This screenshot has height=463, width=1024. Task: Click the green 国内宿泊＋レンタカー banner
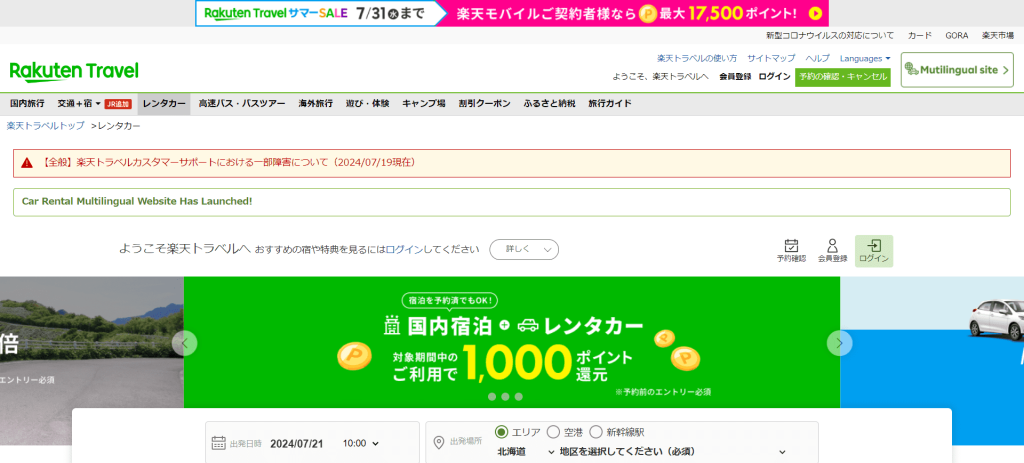(x=512, y=342)
